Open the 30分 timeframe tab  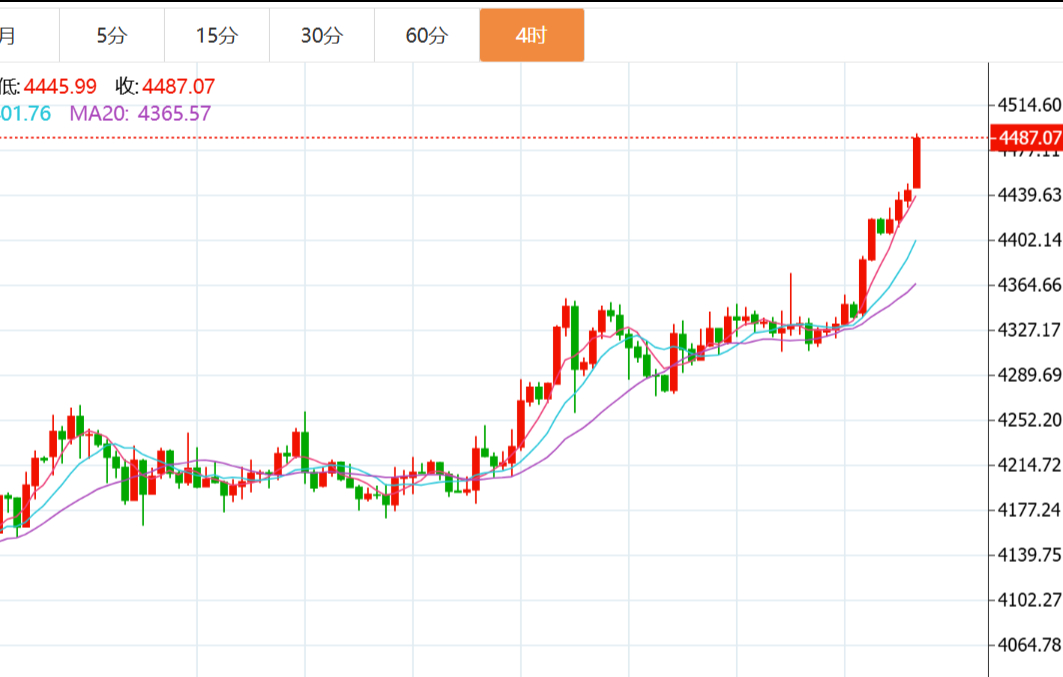(322, 36)
